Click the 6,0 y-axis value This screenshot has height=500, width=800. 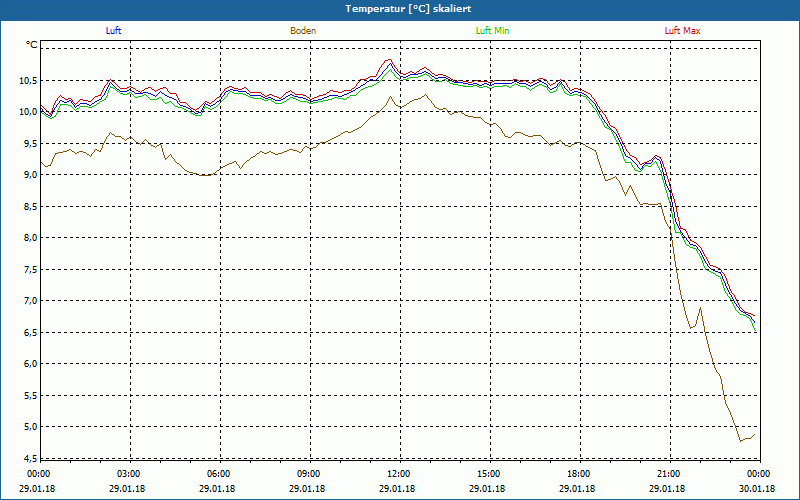click(30, 364)
